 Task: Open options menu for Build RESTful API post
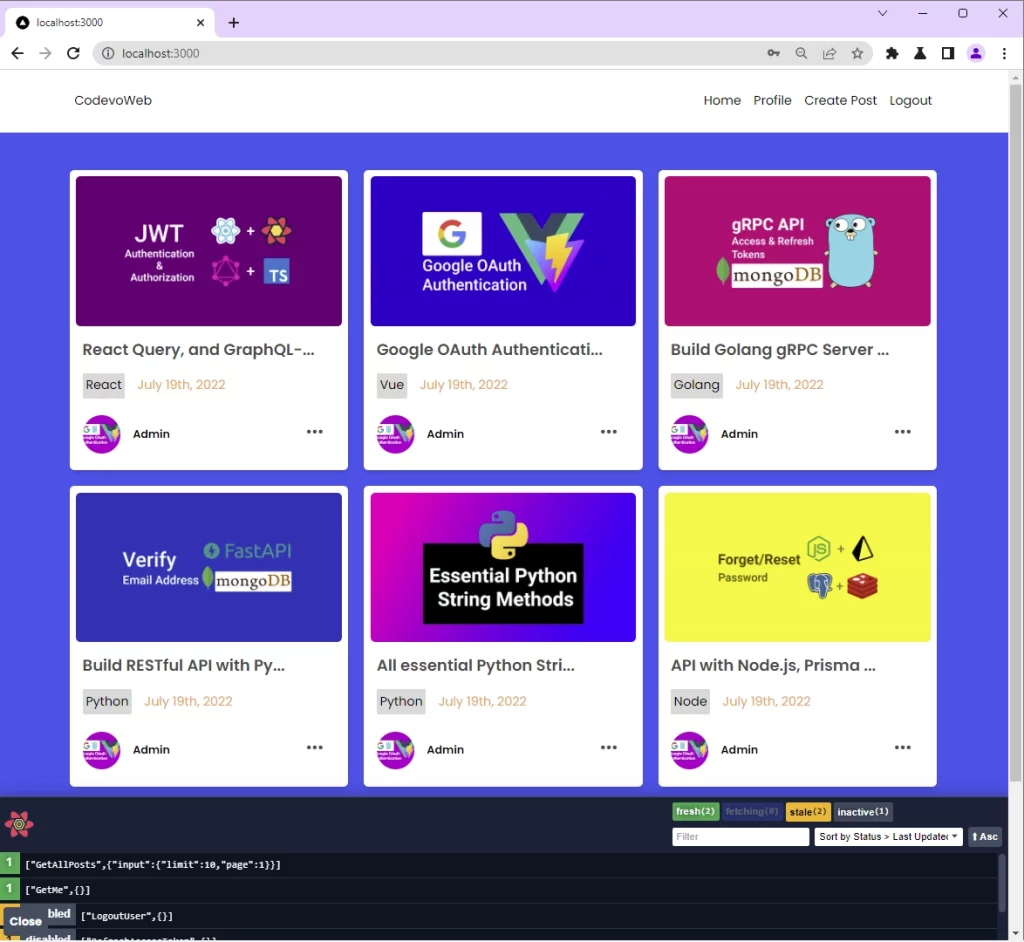315,747
